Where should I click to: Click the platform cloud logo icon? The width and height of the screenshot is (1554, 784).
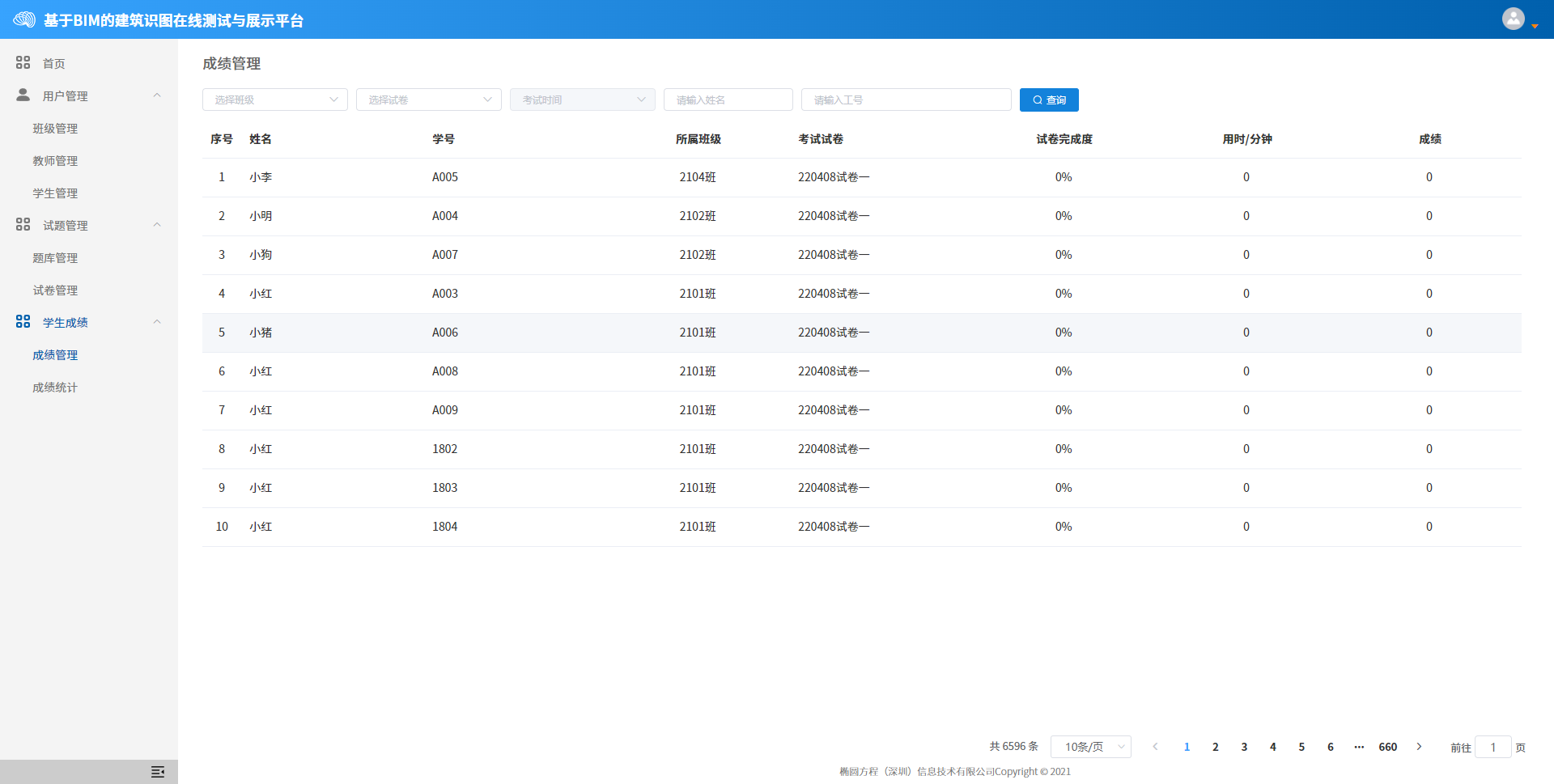24,19
